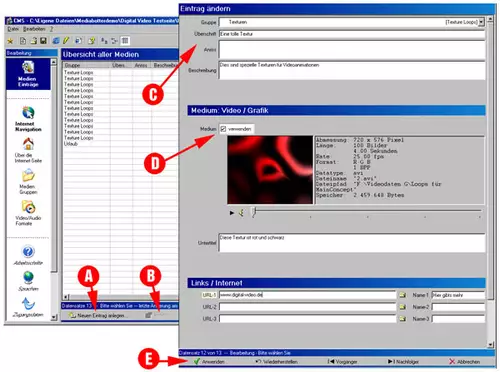
Task: Open the Datei menu
Action: coord(13,29)
